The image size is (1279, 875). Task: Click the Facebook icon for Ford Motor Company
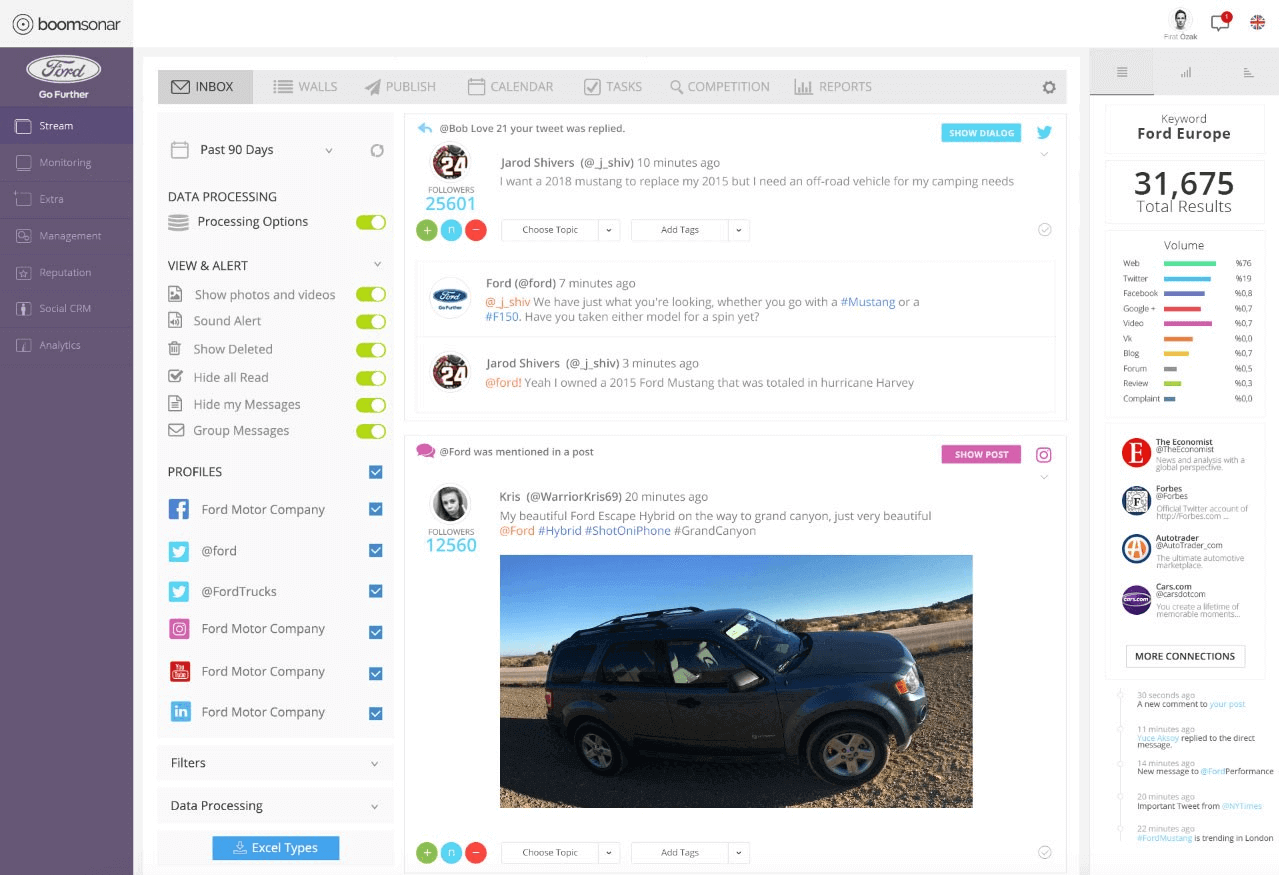[x=179, y=509]
